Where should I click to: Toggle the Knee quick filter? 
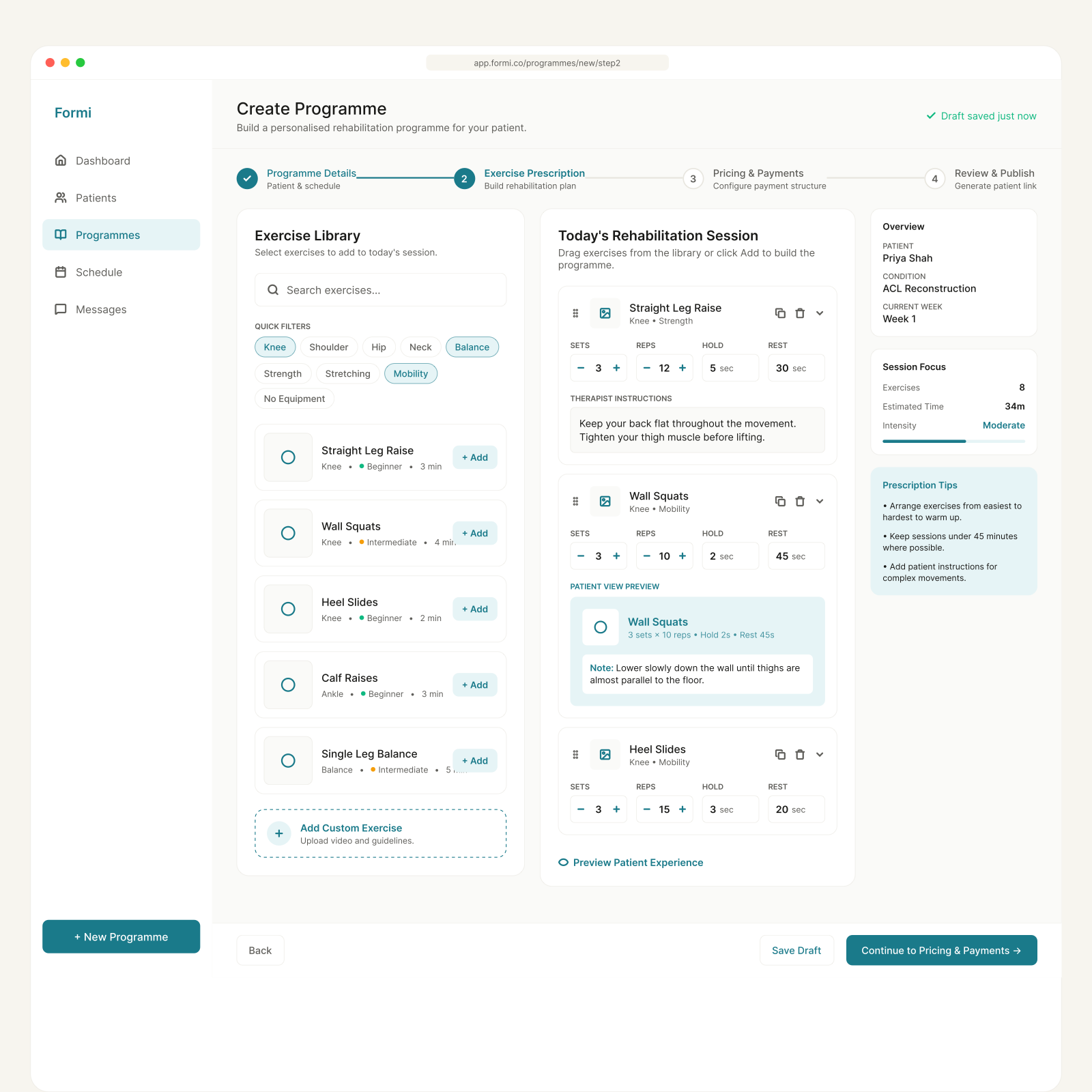coord(275,347)
